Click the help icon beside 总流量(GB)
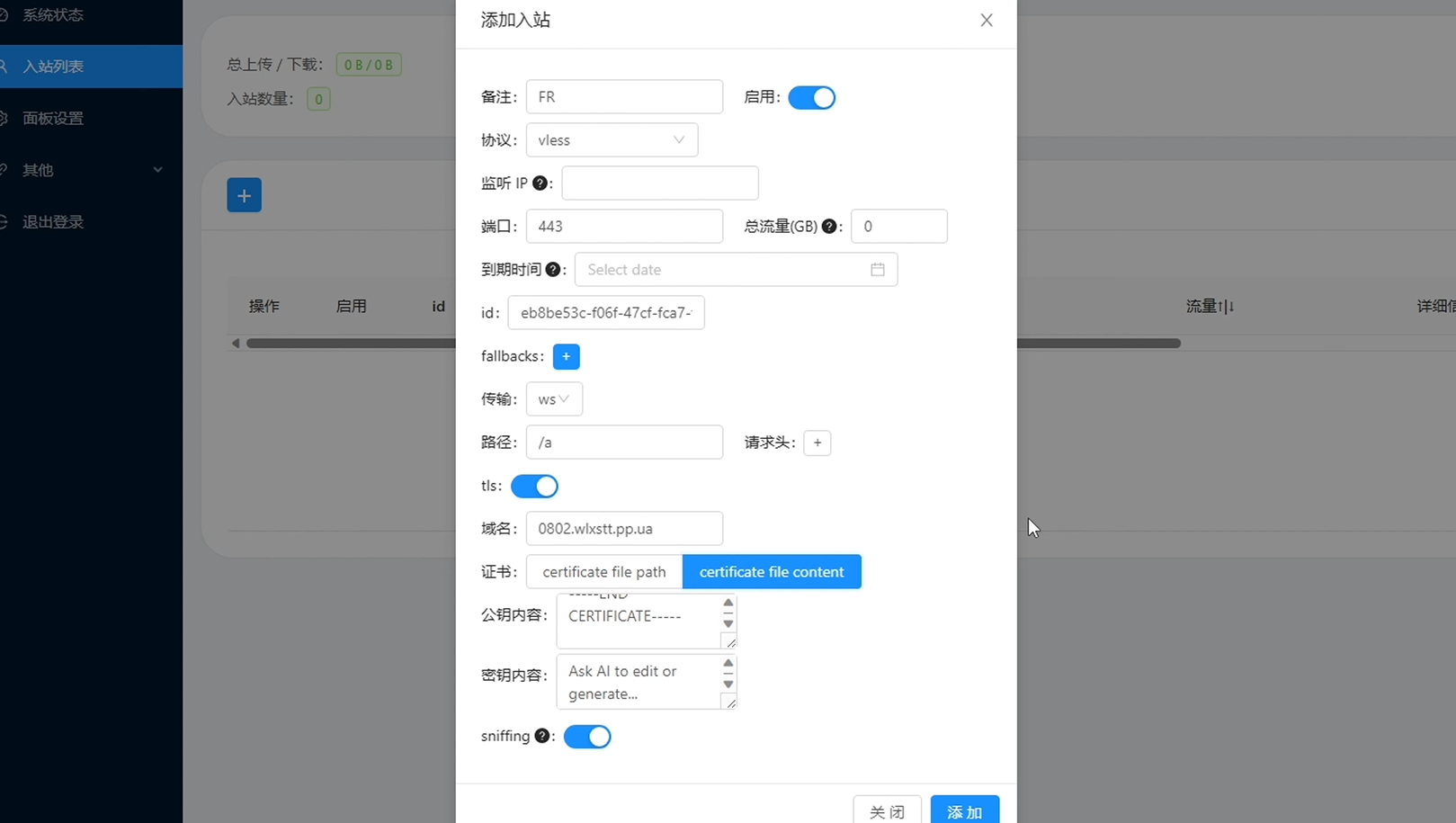Image resolution: width=1456 pixels, height=823 pixels. pyautogui.click(x=829, y=227)
